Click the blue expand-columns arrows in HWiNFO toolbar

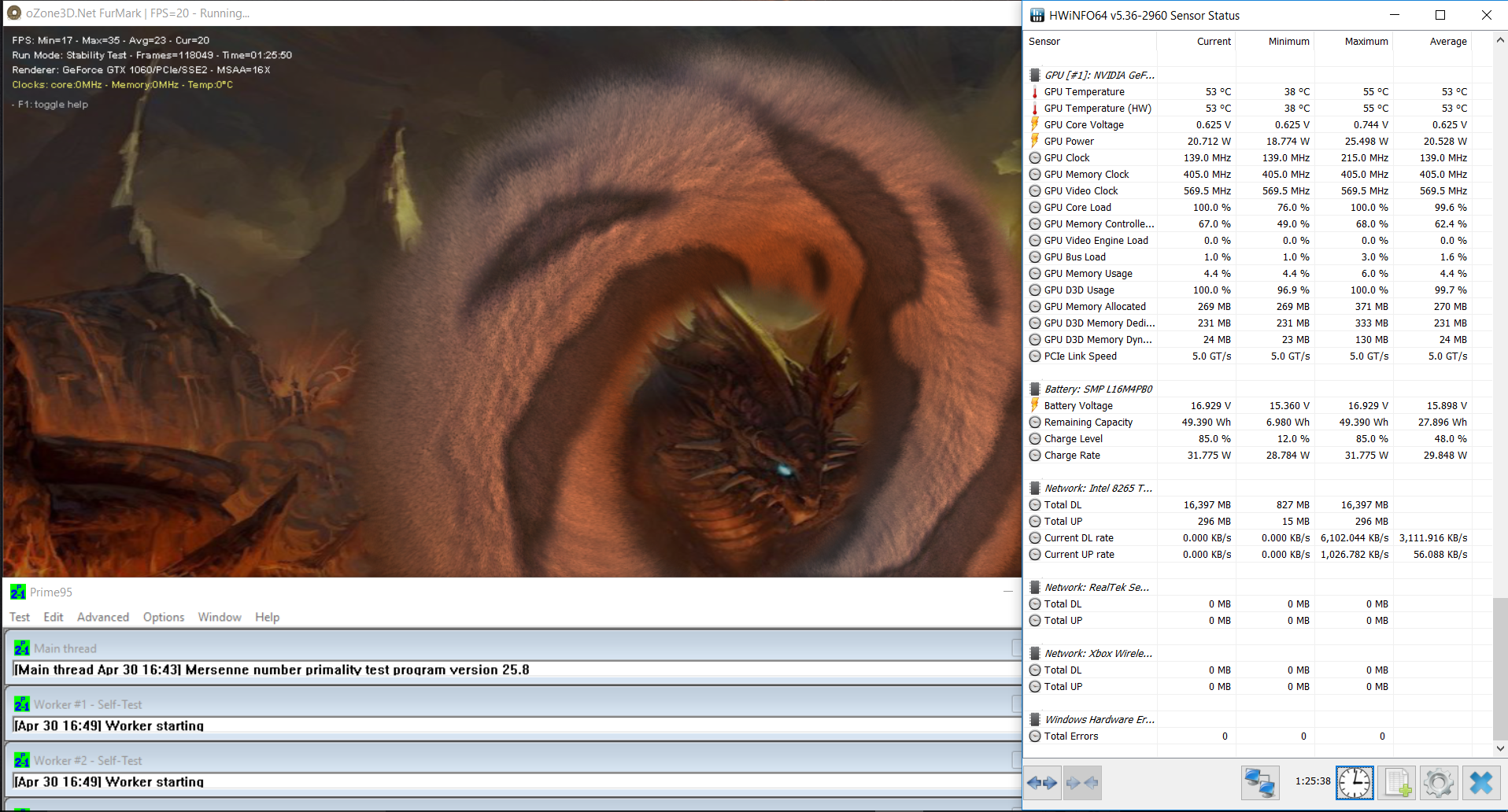click(x=1042, y=783)
